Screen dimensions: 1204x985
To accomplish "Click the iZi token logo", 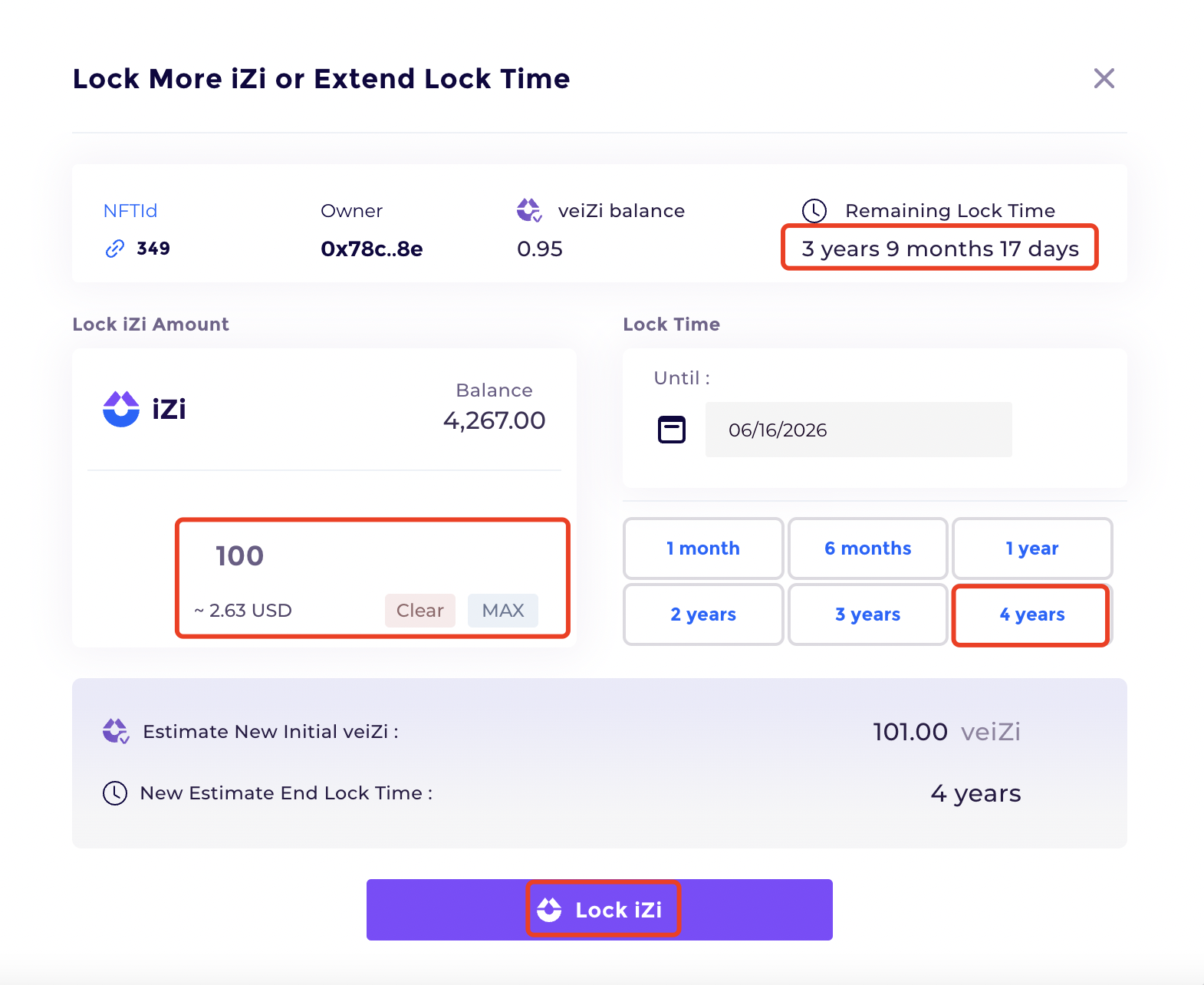I will pyautogui.click(x=121, y=409).
